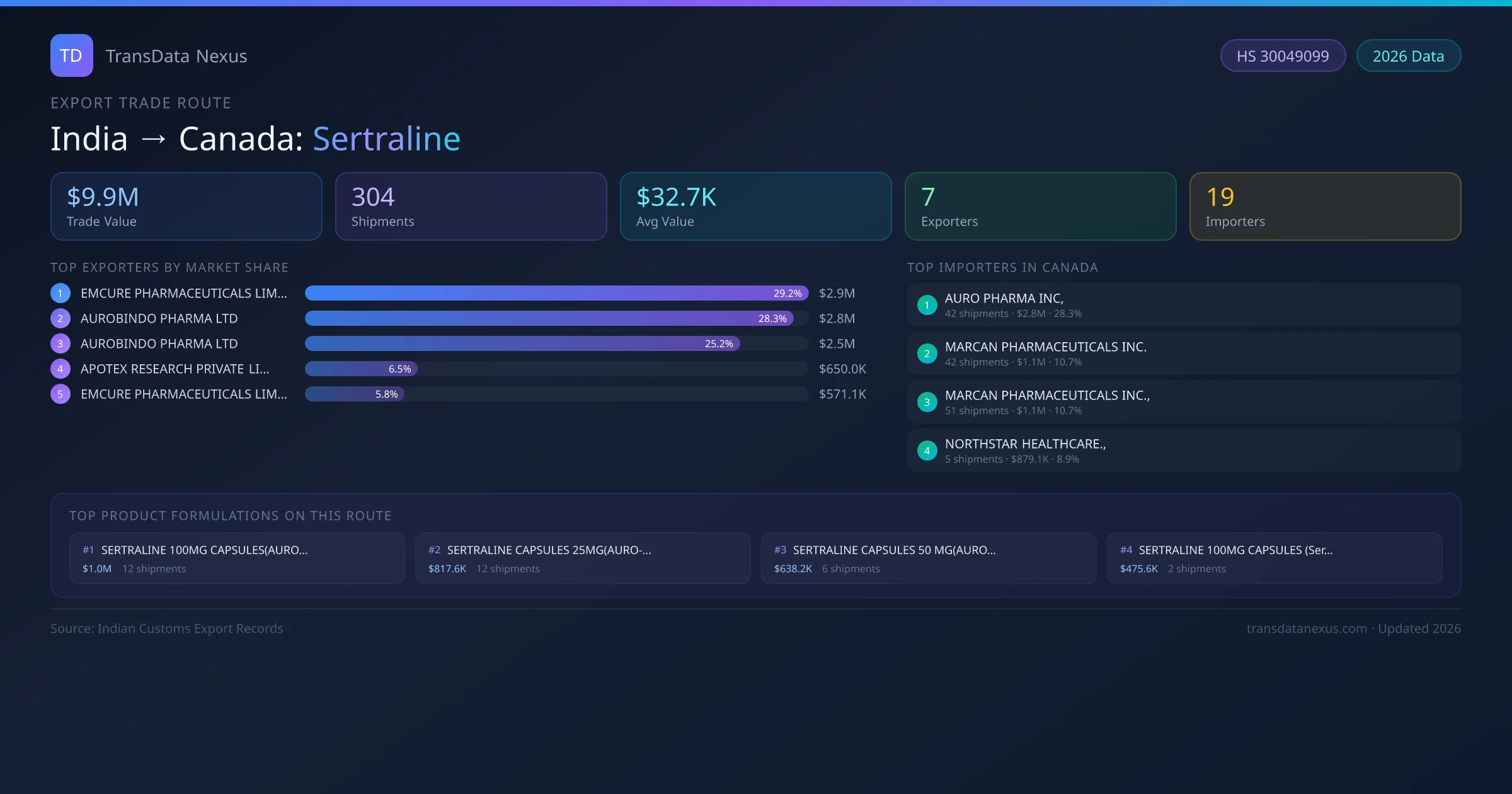Viewport: 1512px width, 794px height.
Task: Select the rank 4 badge next to NORTHSTAR HEALTHCARE
Action: point(927,450)
